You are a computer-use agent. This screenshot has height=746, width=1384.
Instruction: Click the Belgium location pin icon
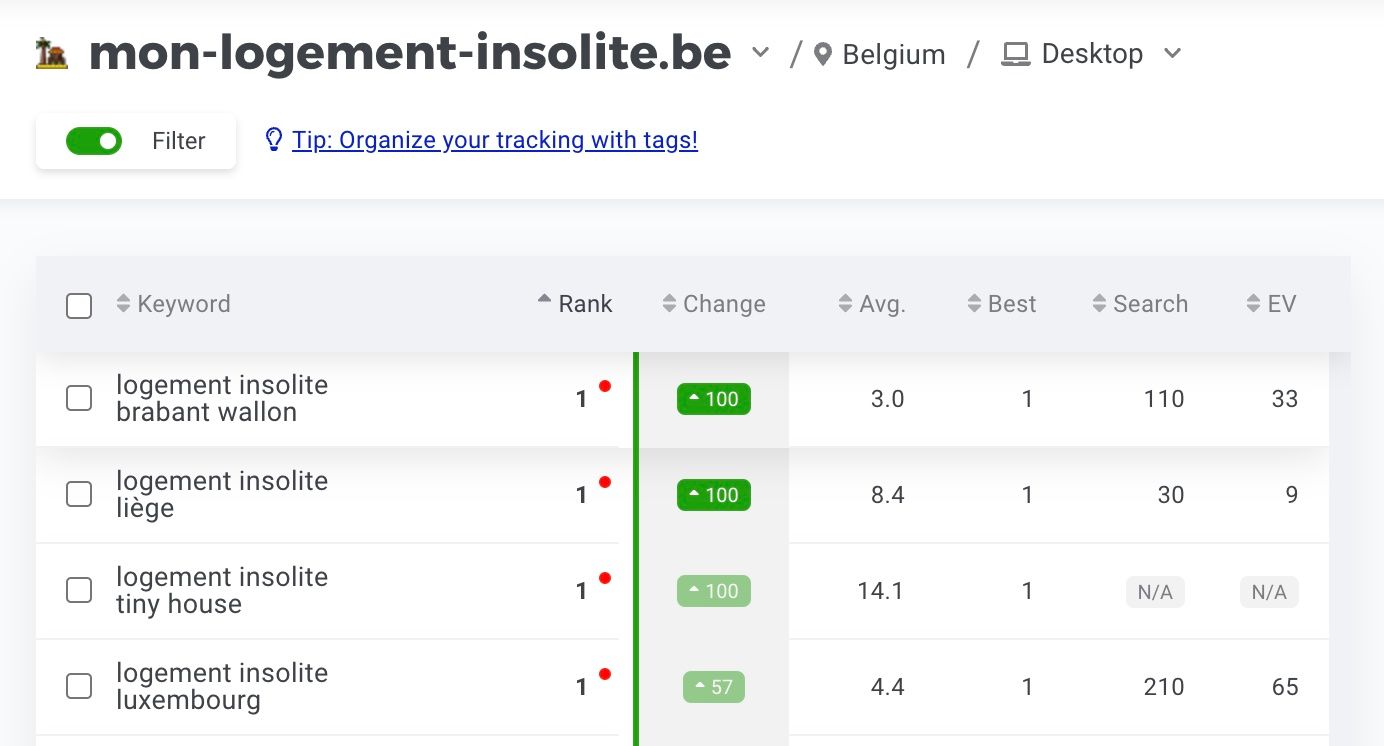tap(823, 54)
